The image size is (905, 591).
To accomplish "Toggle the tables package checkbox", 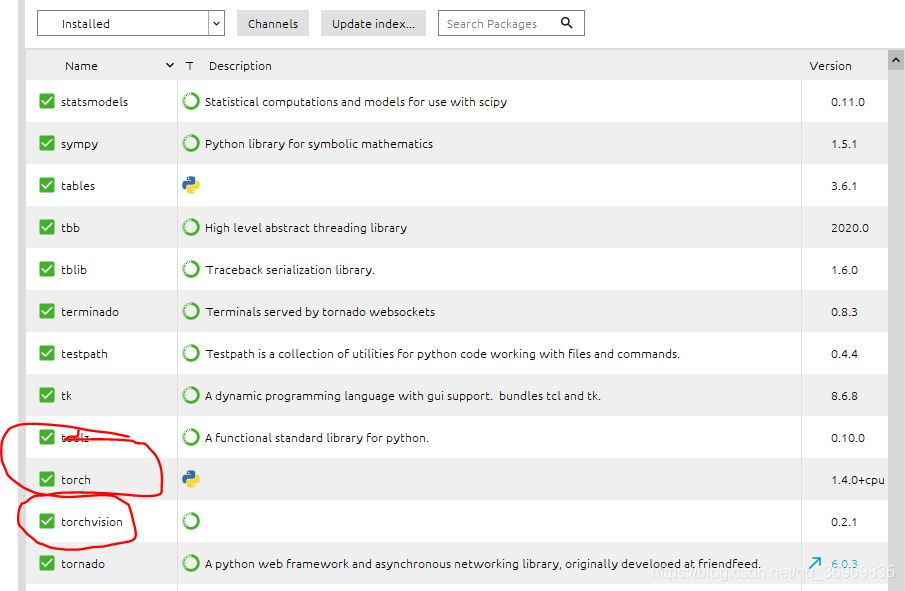I will pos(47,185).
